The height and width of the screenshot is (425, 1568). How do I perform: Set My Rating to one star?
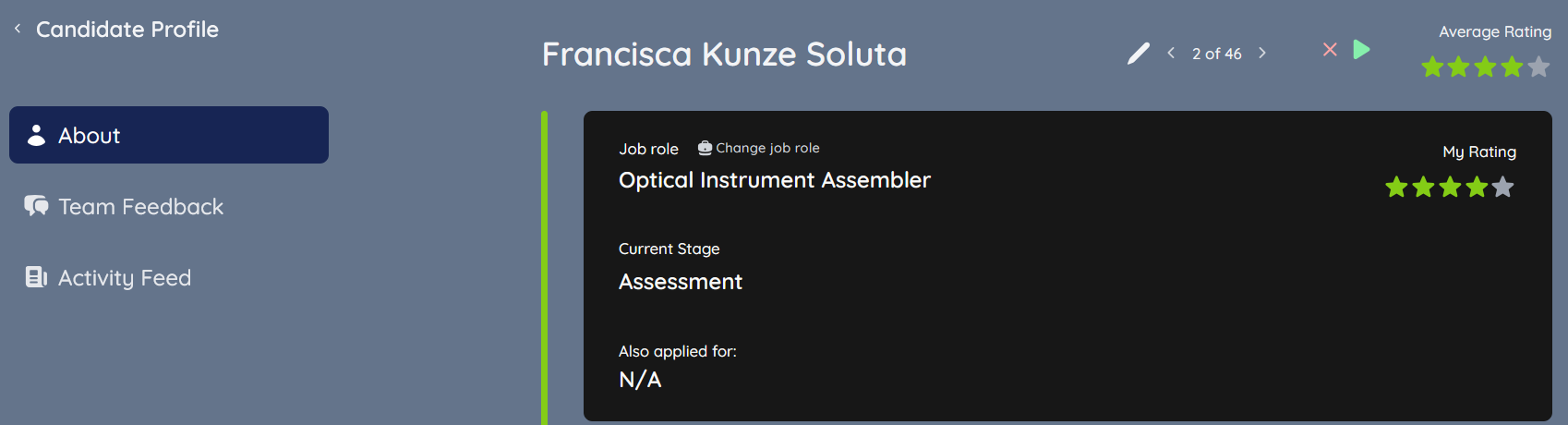point(1396,188)
